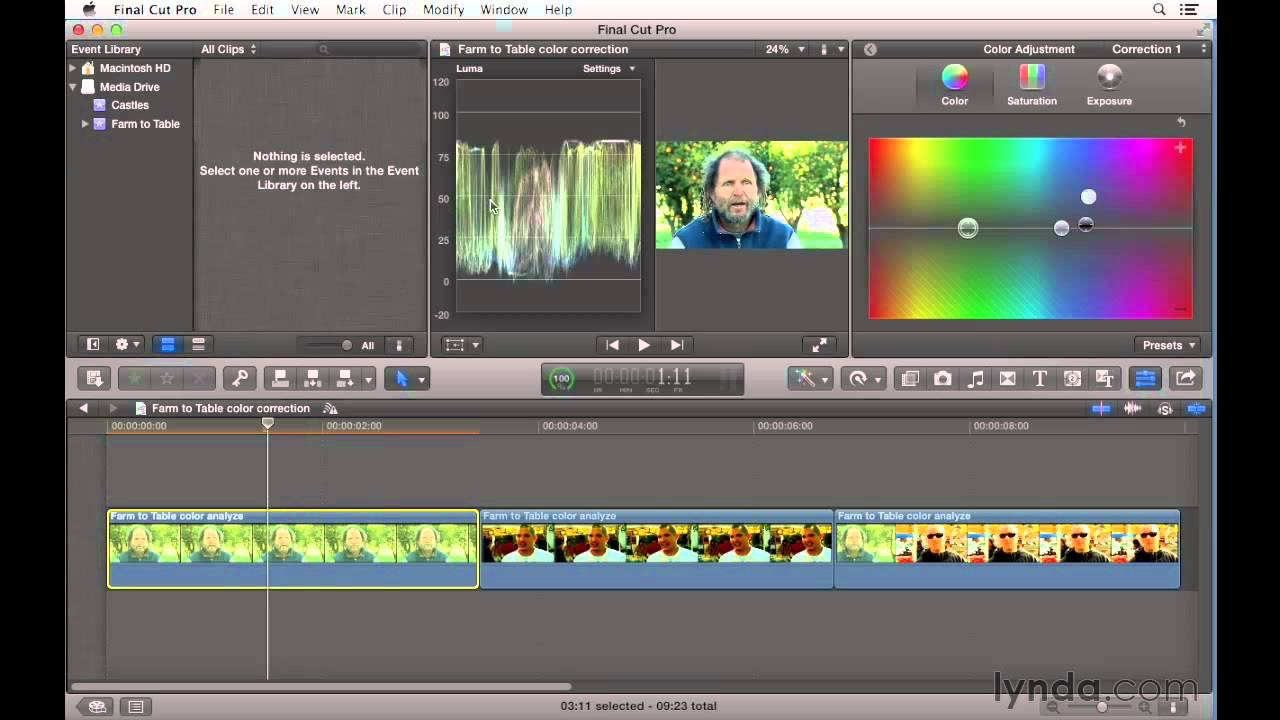1280x720 pixels.
Task: Click the timeline playhead marker
Action: [x=267, y=424]
